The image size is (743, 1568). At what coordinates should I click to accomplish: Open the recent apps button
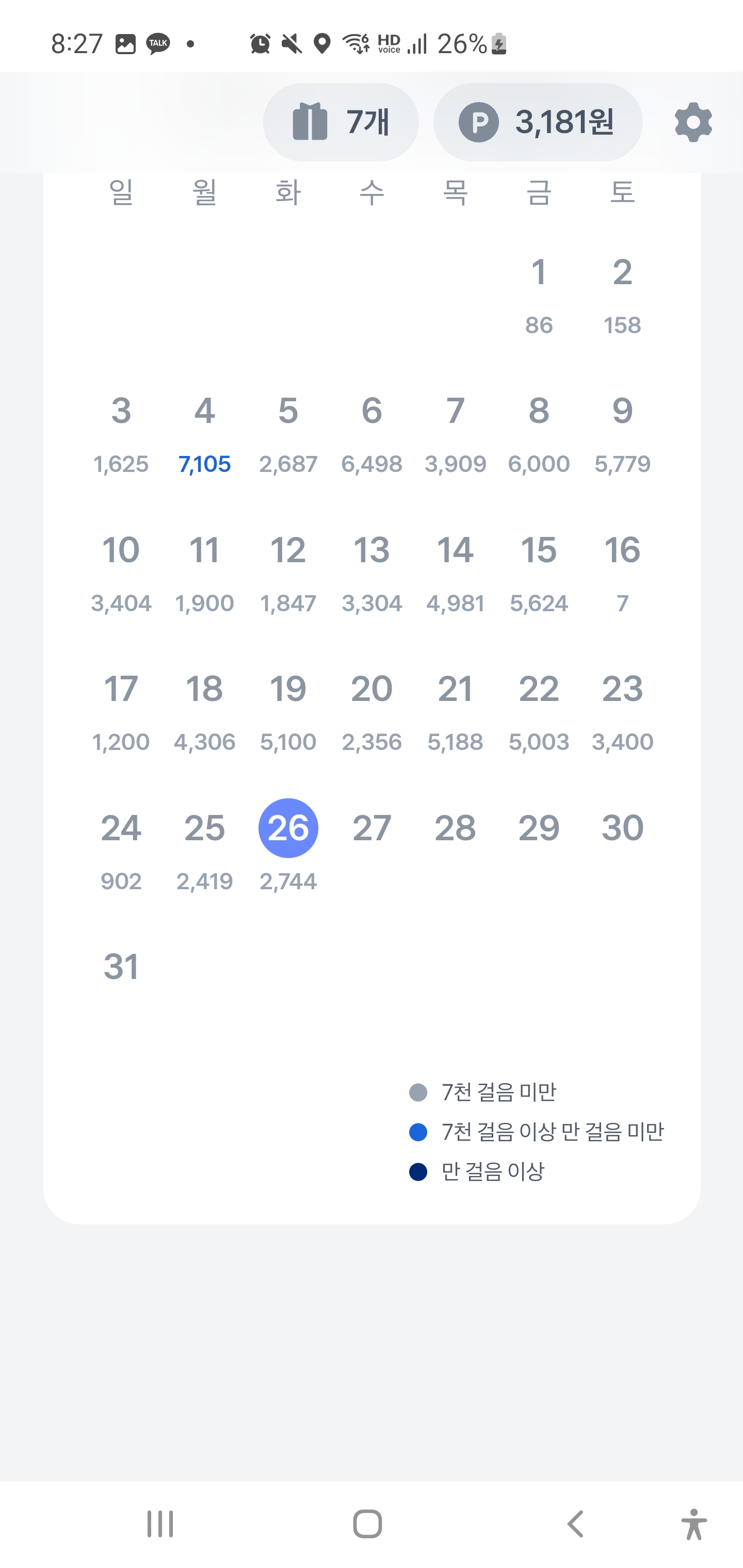pos(160,1524)
